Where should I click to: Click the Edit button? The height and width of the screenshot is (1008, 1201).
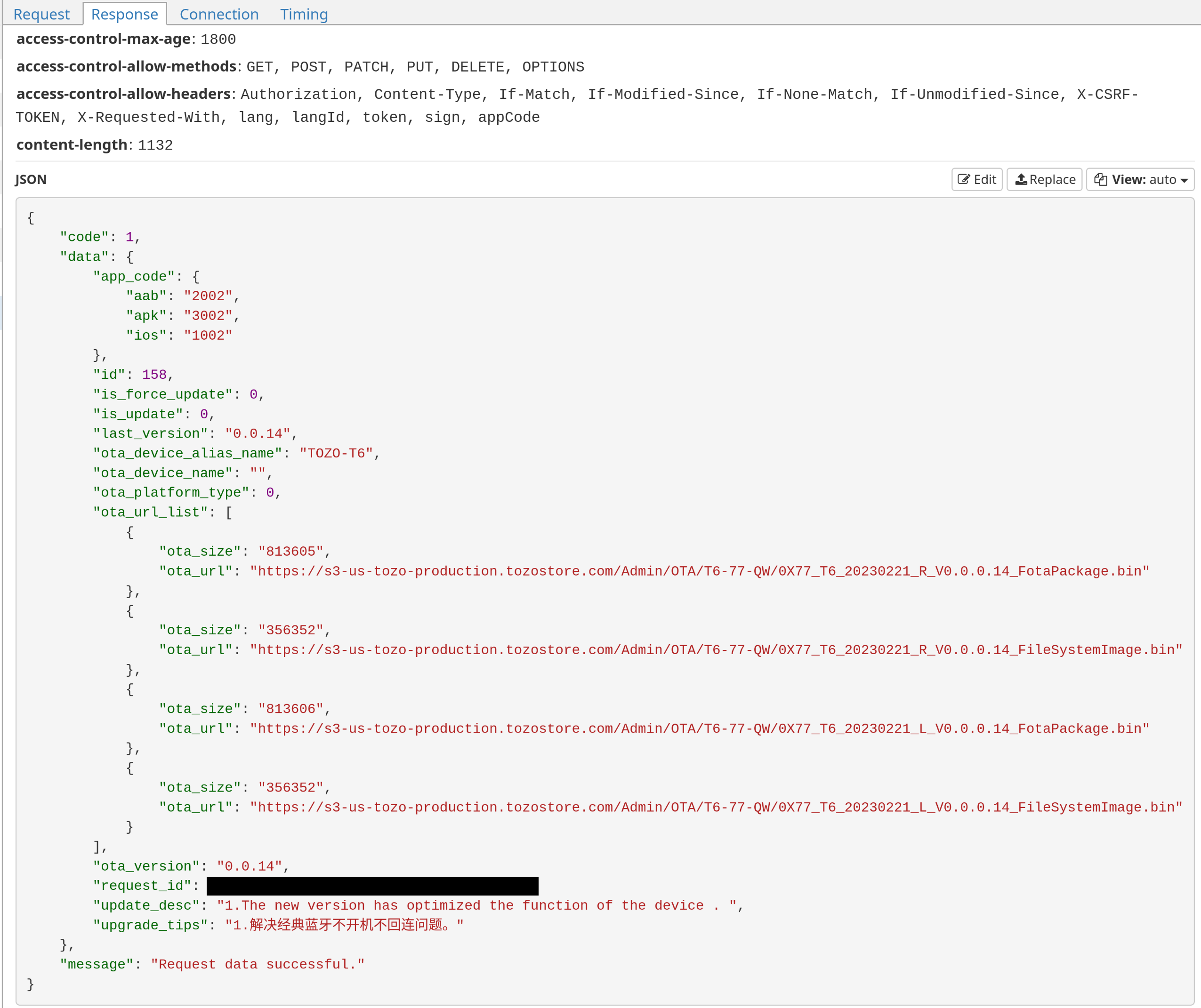tap(977, 180)
